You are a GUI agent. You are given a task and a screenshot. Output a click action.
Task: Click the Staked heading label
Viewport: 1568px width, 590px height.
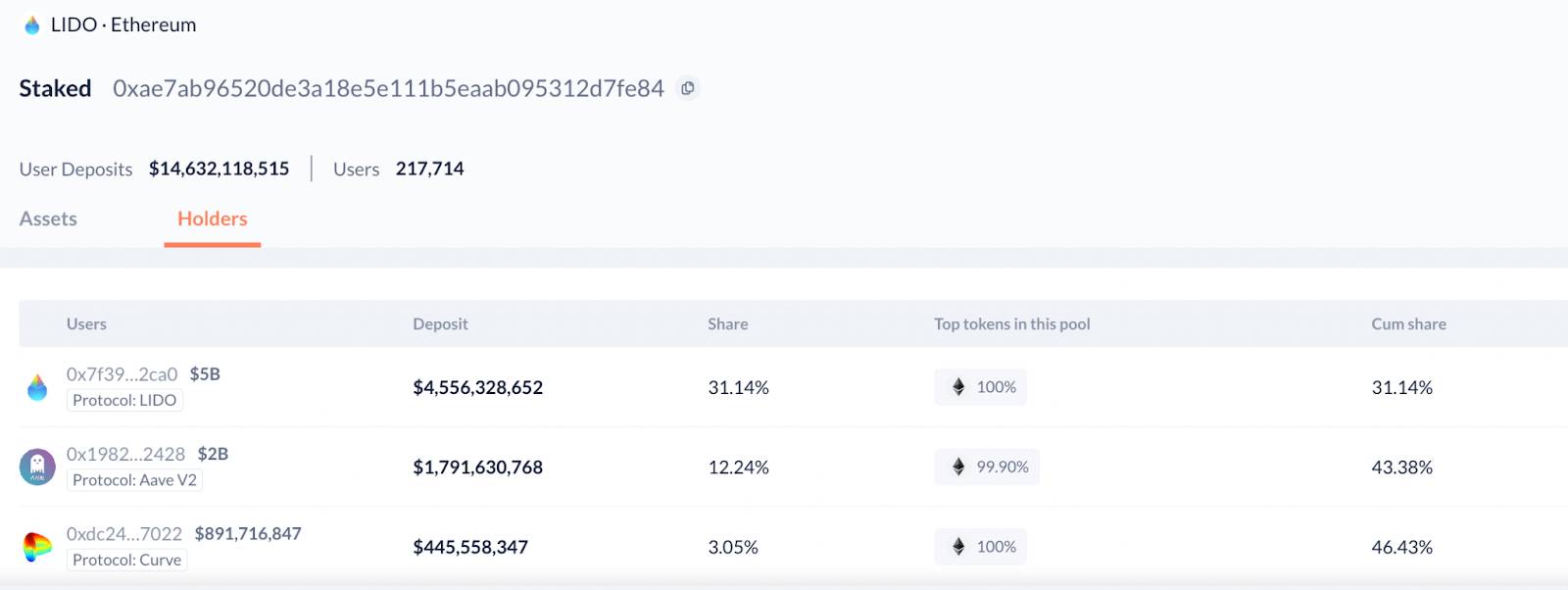(55, 88)
